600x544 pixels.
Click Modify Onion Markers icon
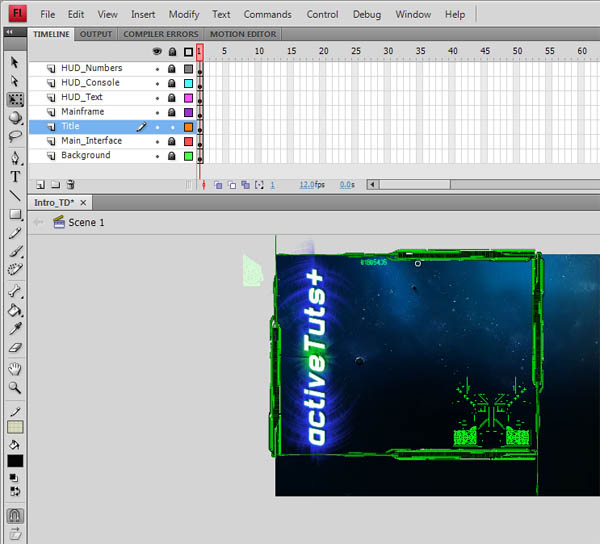point(259,185)
